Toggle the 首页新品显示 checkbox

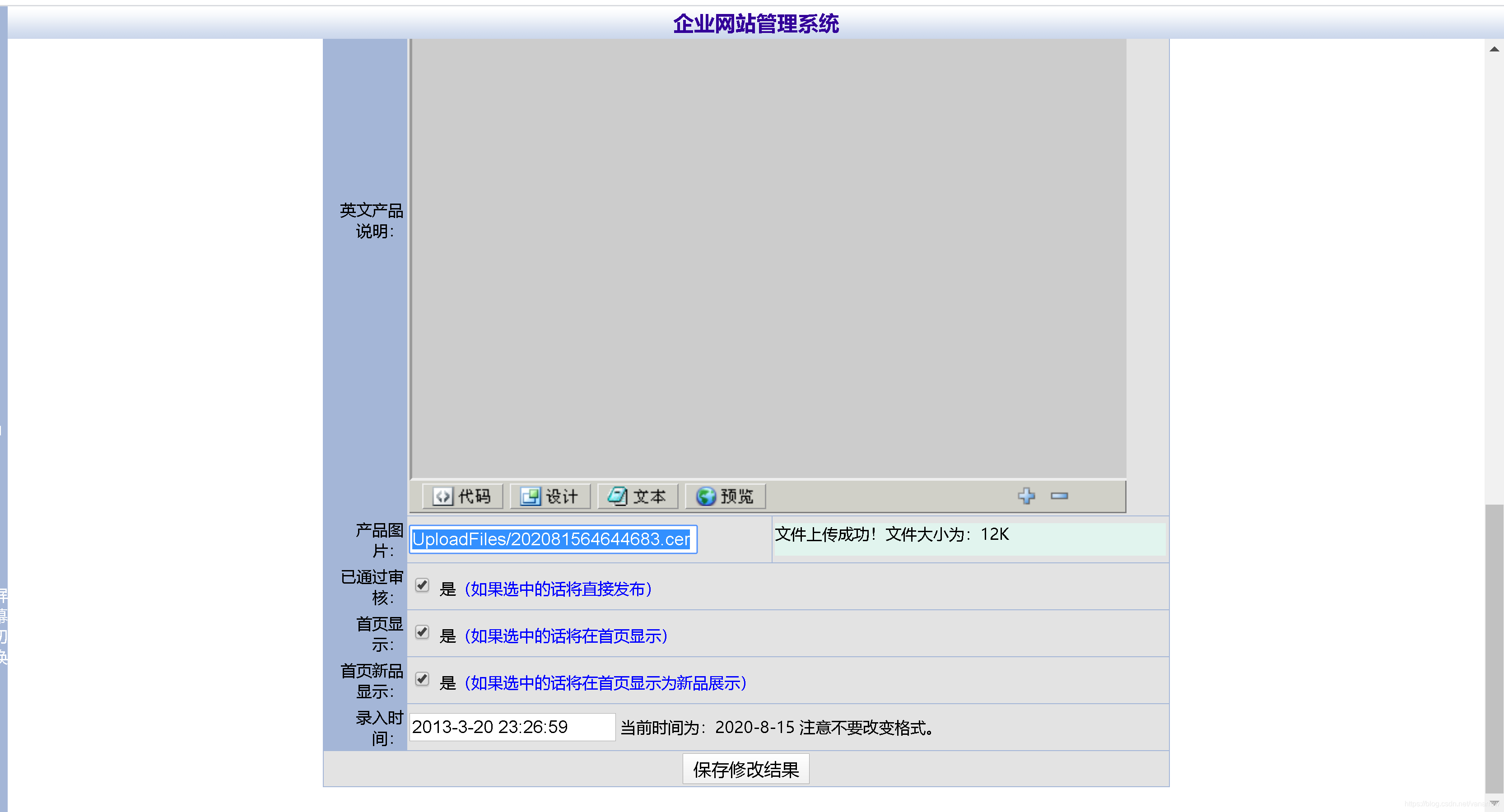pyautogui.click(x=422, y=679)
